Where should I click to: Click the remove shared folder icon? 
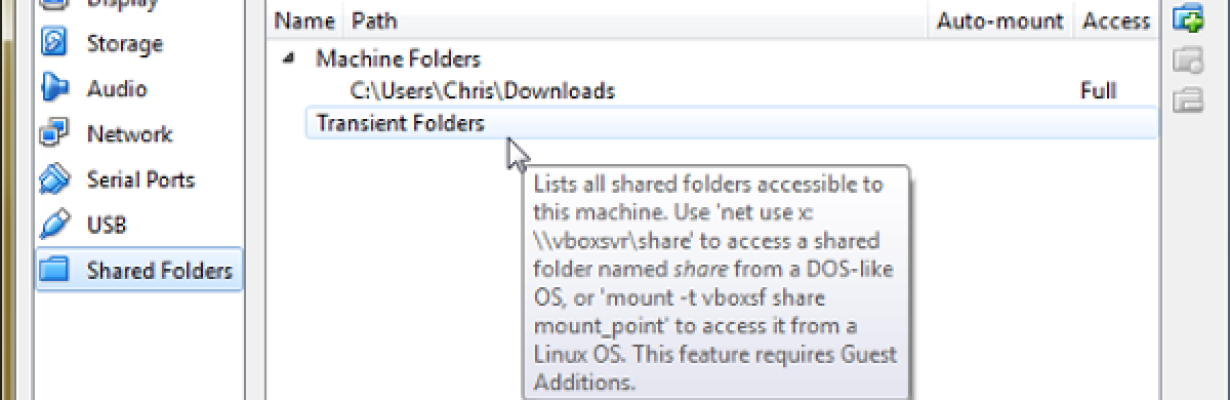[x=1187, y=99]
